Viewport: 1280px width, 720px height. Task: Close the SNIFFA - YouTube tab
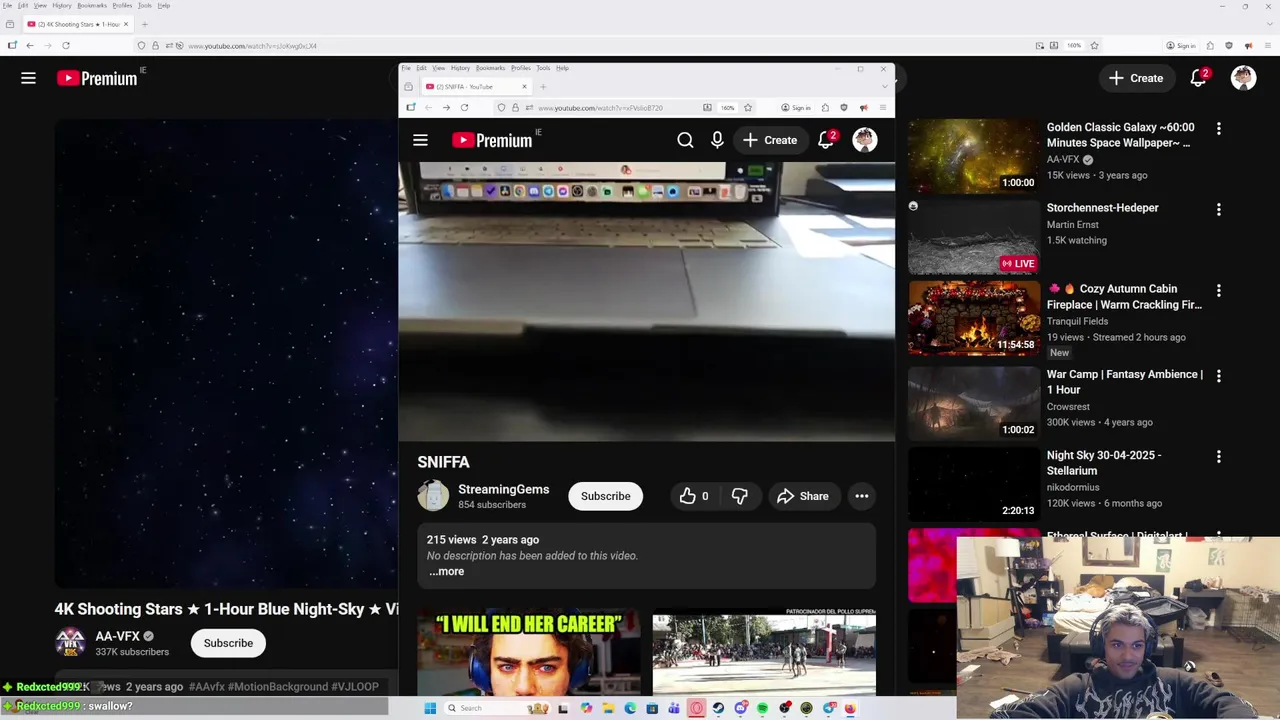(x=524, y=87)
